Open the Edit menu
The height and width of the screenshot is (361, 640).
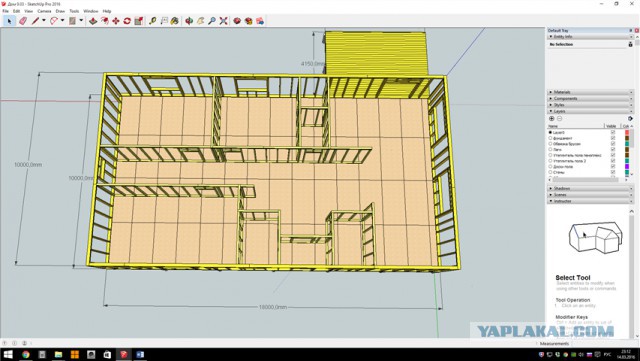(16, 11)
